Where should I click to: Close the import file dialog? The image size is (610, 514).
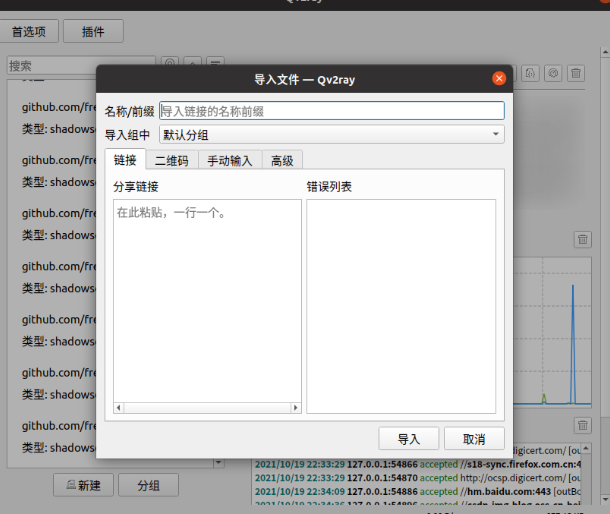pos(499,78)
